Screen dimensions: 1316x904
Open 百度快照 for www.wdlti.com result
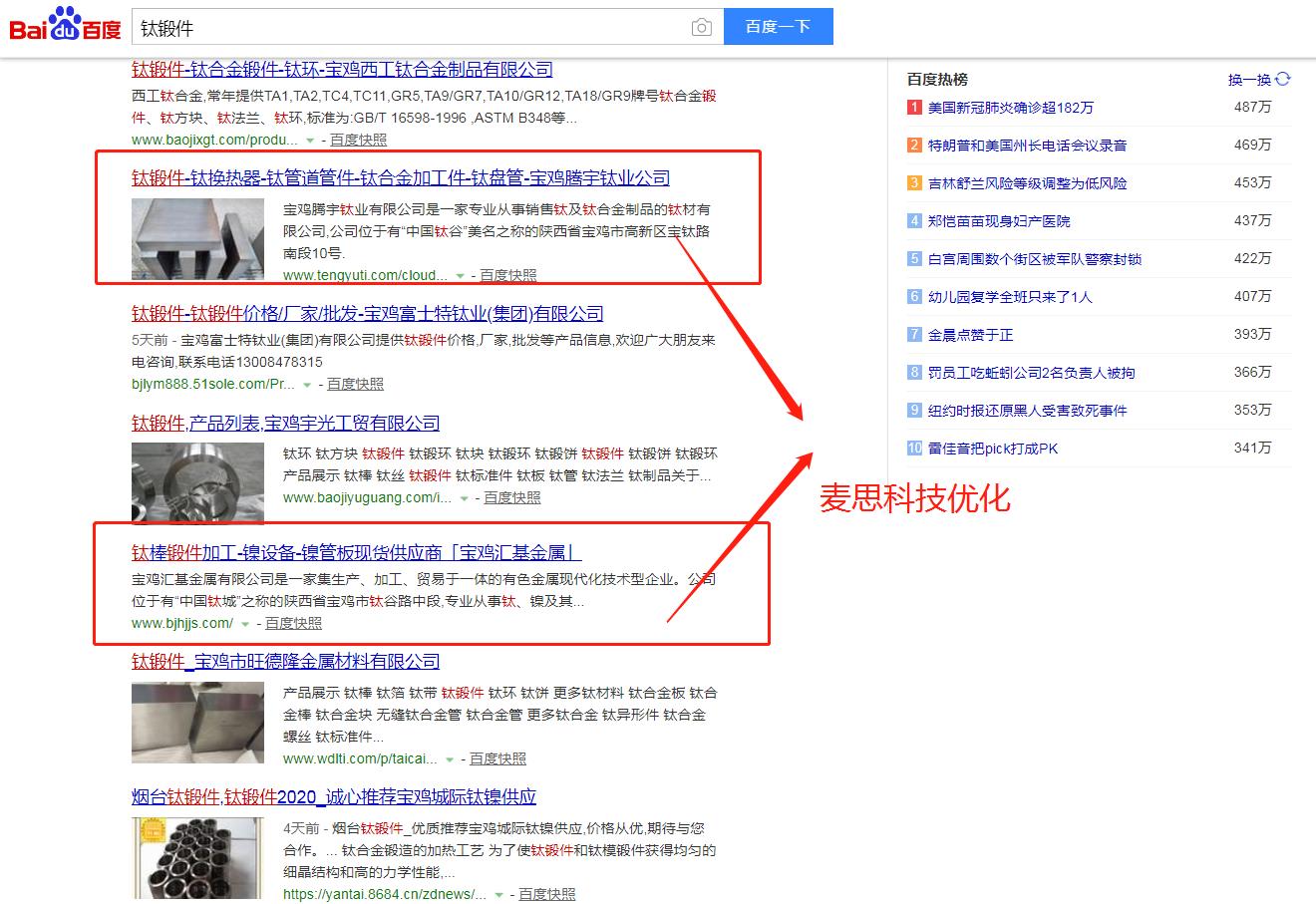pos(498,758)
